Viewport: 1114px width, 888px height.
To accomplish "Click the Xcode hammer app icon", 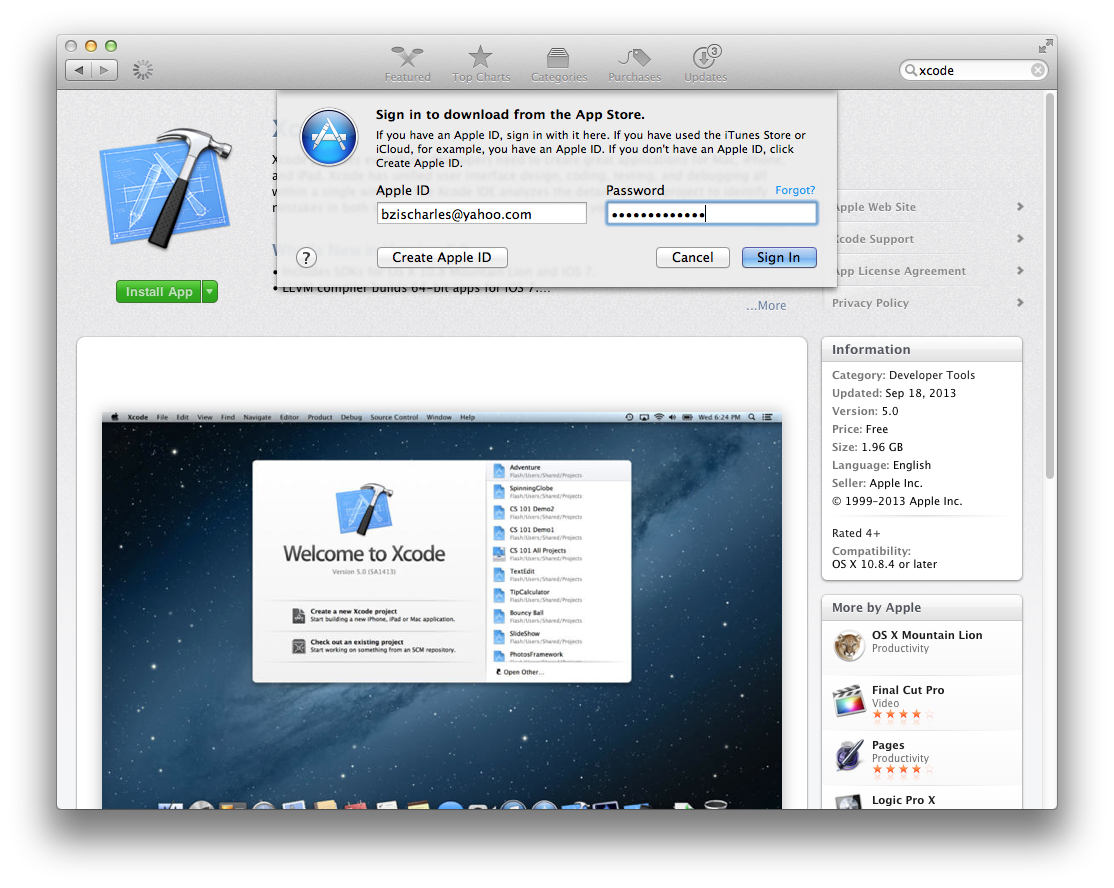I will pyautogui.click(x=166, y=188).
